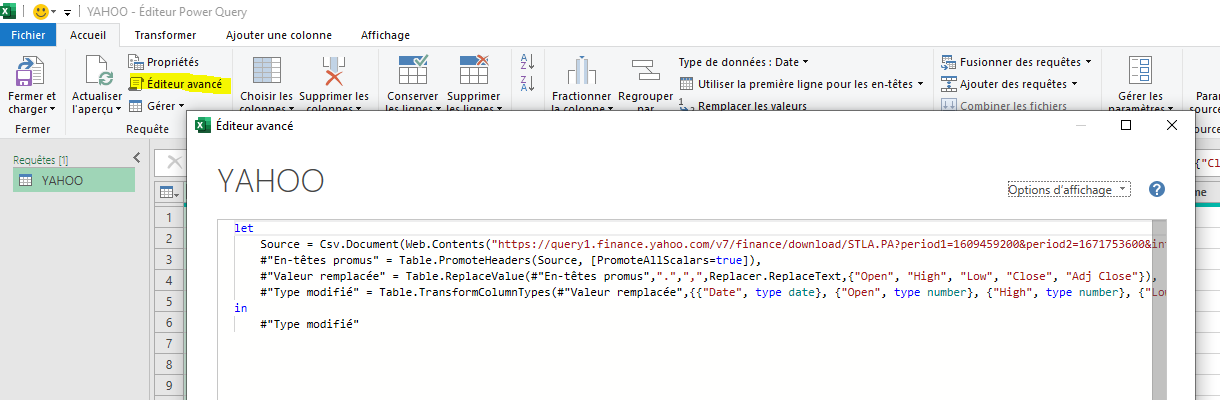
Task: Open Fusionner des requêtes dropdown
Action: tap(1016, 62)
